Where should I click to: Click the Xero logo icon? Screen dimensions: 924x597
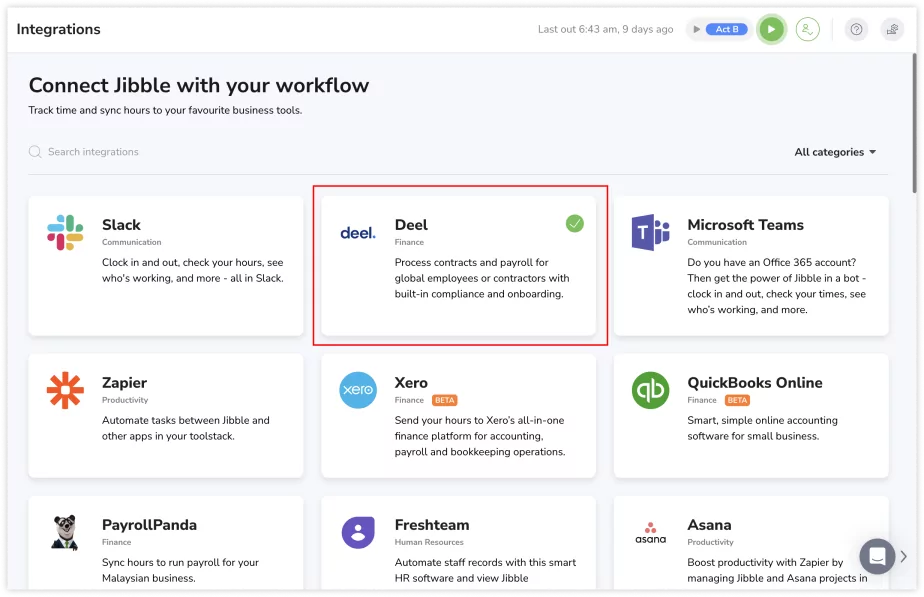pos(358,390)
